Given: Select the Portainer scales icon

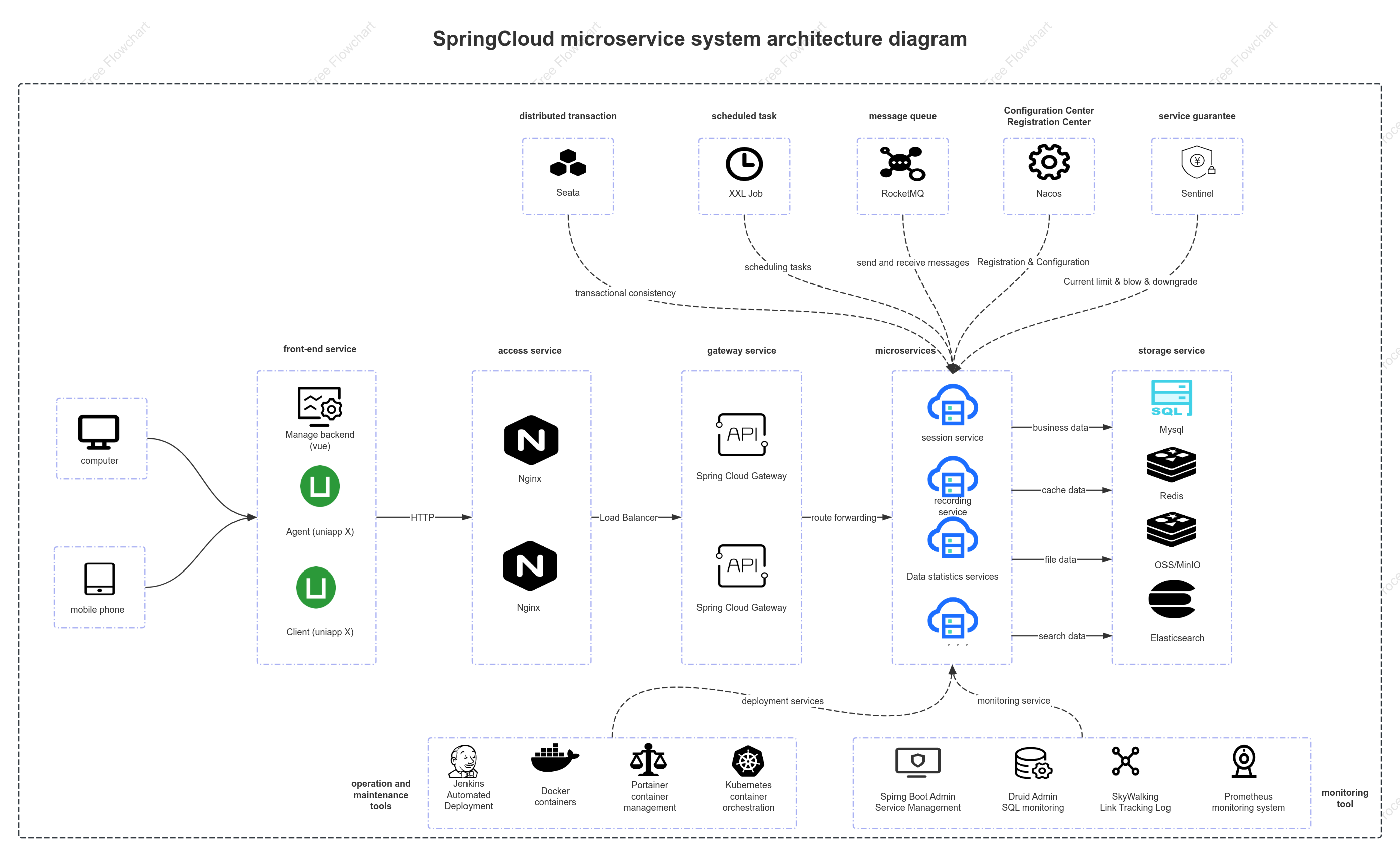Looking at the screenshot, I should (x=648, y=760).
